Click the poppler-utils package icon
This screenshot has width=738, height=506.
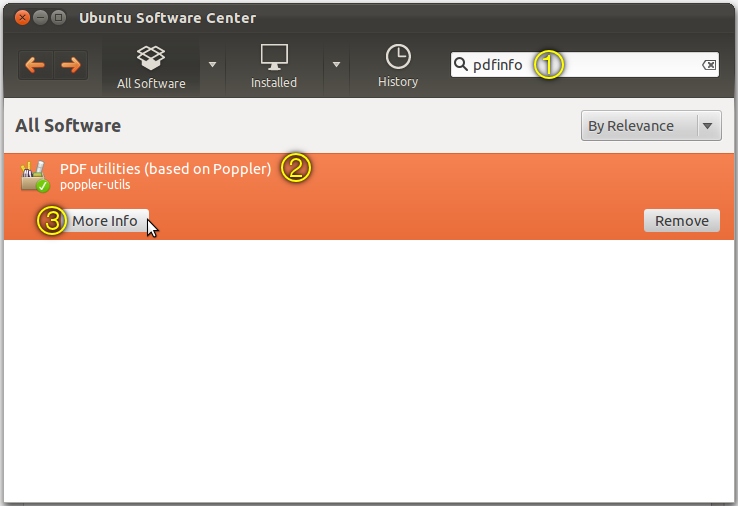[35, 176]
